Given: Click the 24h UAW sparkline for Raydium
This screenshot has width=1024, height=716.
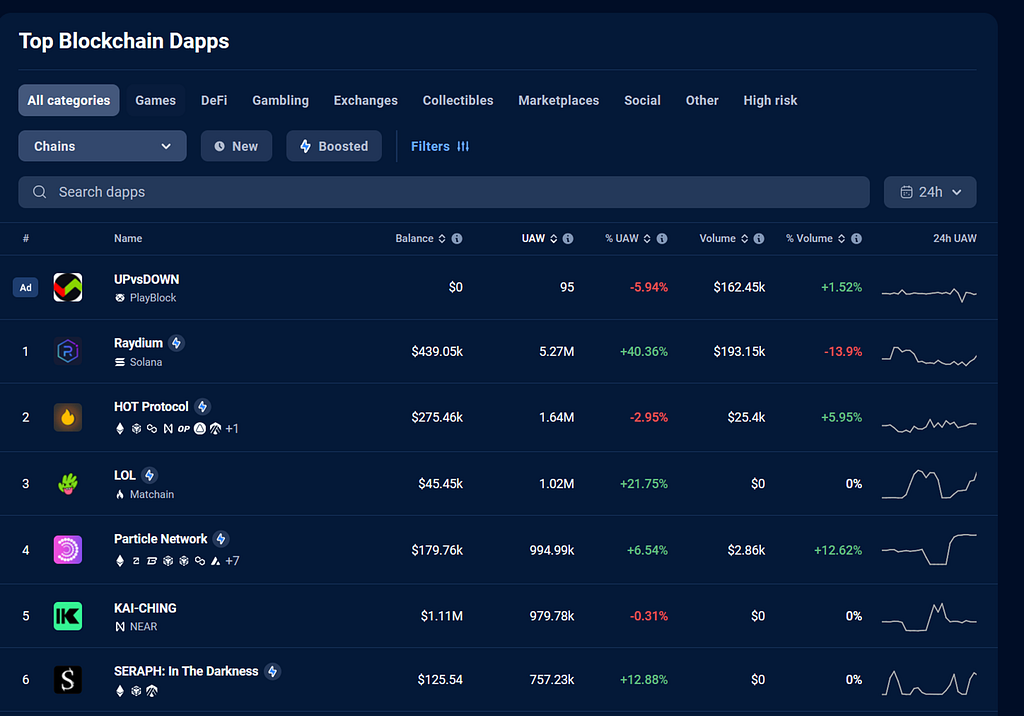Looking at the screenshot, I should 929,356.
